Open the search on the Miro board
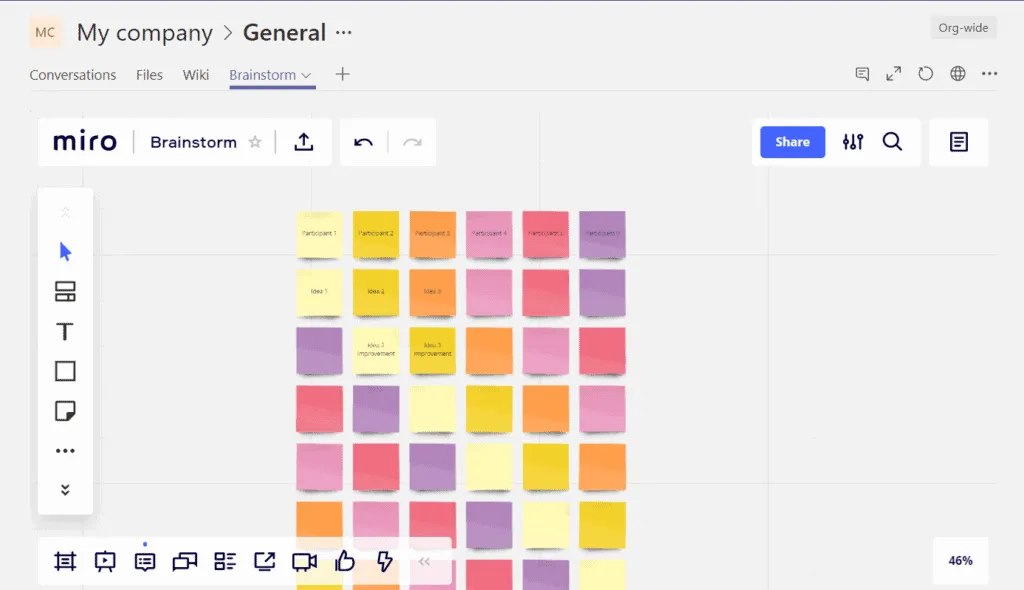The width and height of the screenshot is (1024, 590). click(892, 142)
